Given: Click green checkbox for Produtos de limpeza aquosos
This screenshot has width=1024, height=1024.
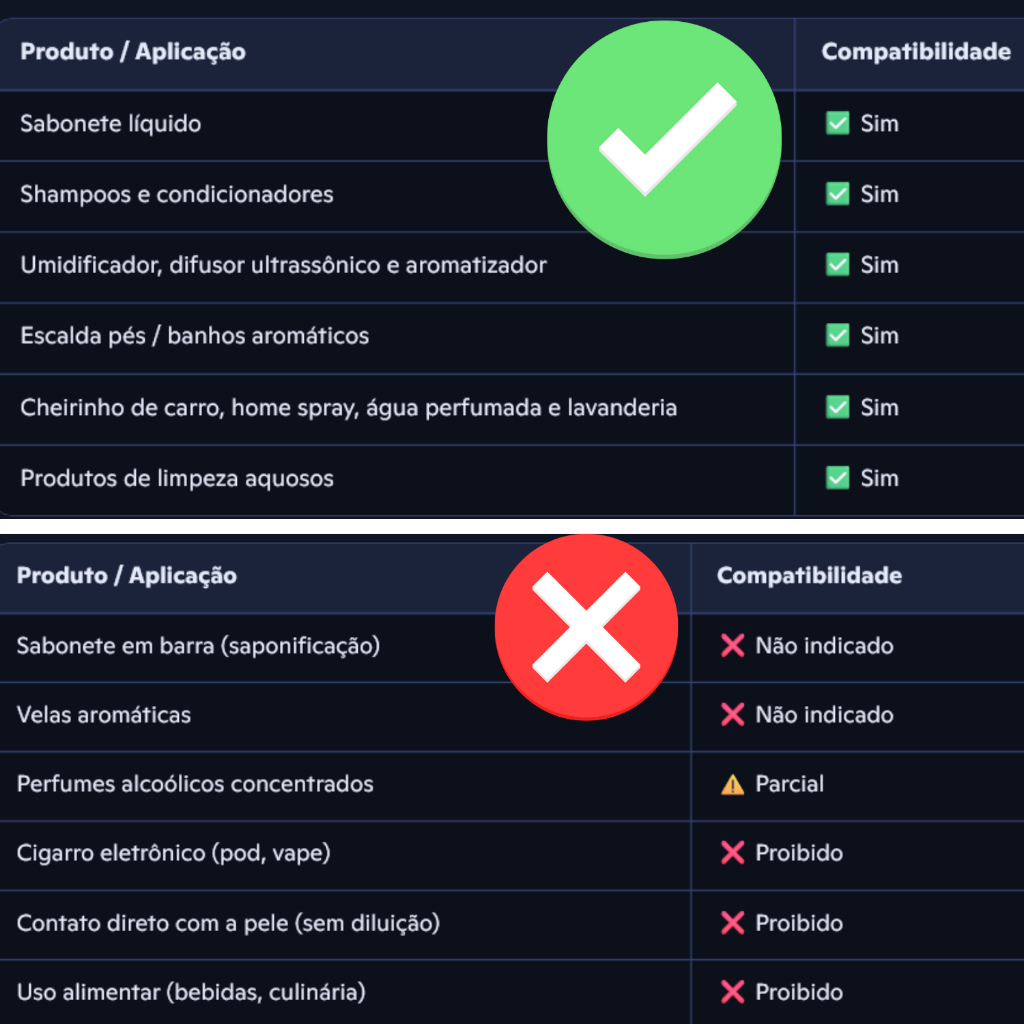Looking at the screenshot, I should click(x=837, y=478).
